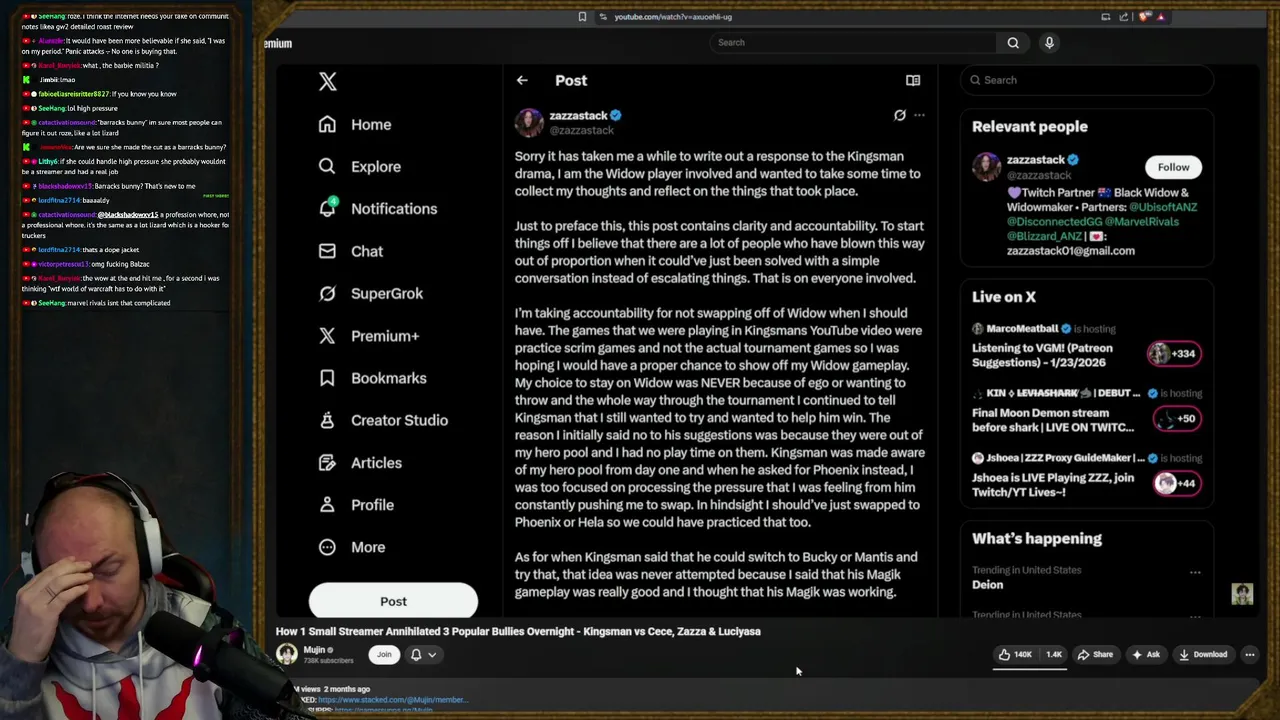Screen dimensions: 1280x720
Task: Open zazzastack's avatar on the post
Action: click(x=529, y=122)
